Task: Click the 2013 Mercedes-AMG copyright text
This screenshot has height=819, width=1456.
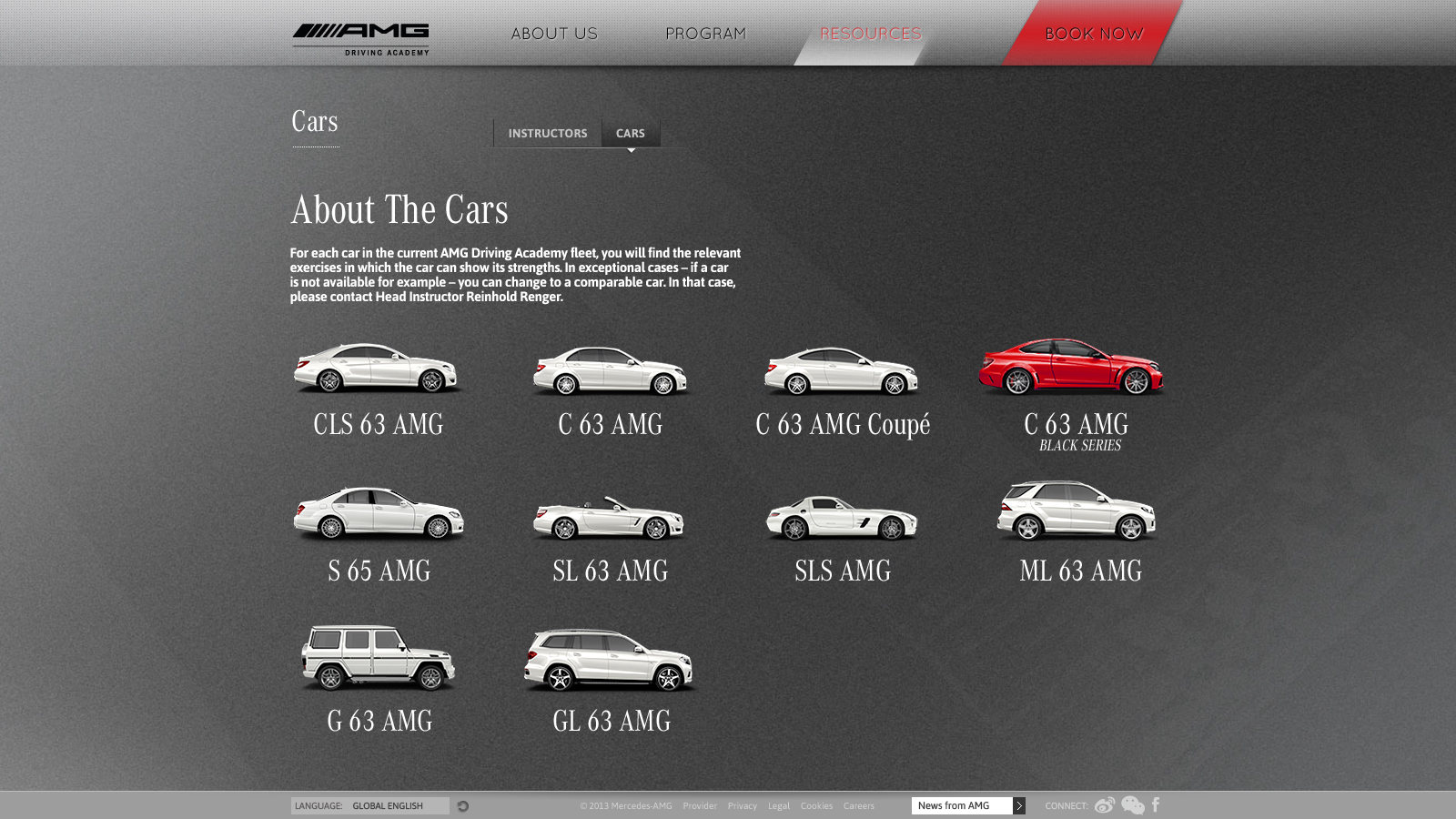Action: click(626, 806)
